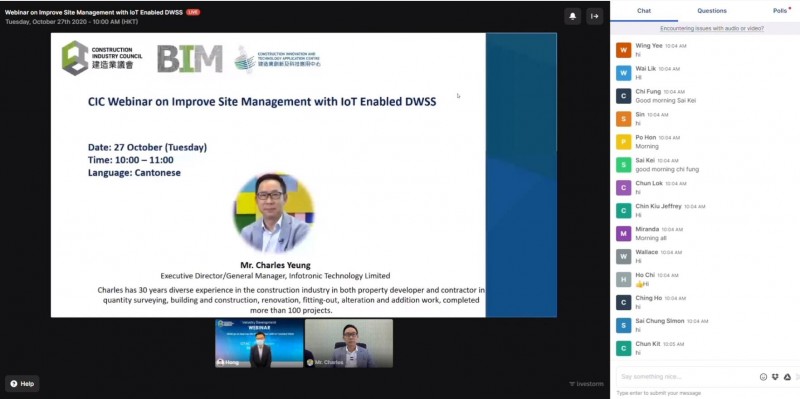
Task: Click the leave session exit icon
Action: tap(594, 16)
